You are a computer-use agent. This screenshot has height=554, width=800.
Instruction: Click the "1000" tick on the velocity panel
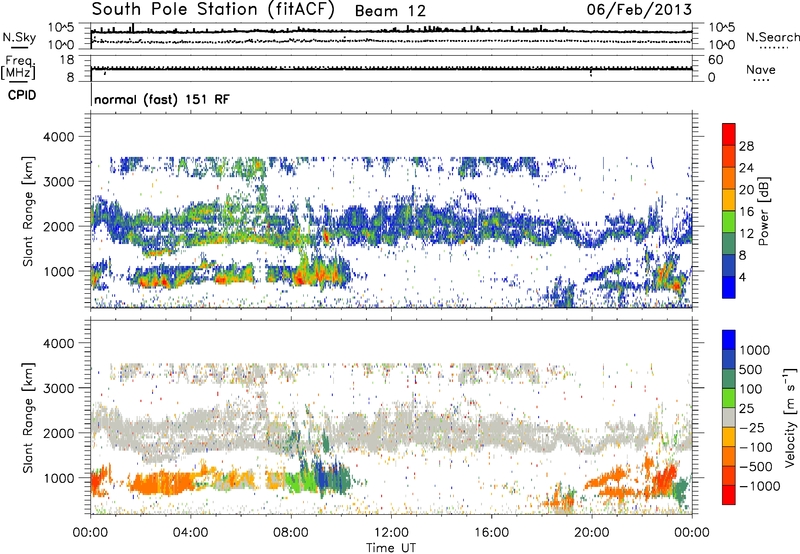click(x=58, y=478)
